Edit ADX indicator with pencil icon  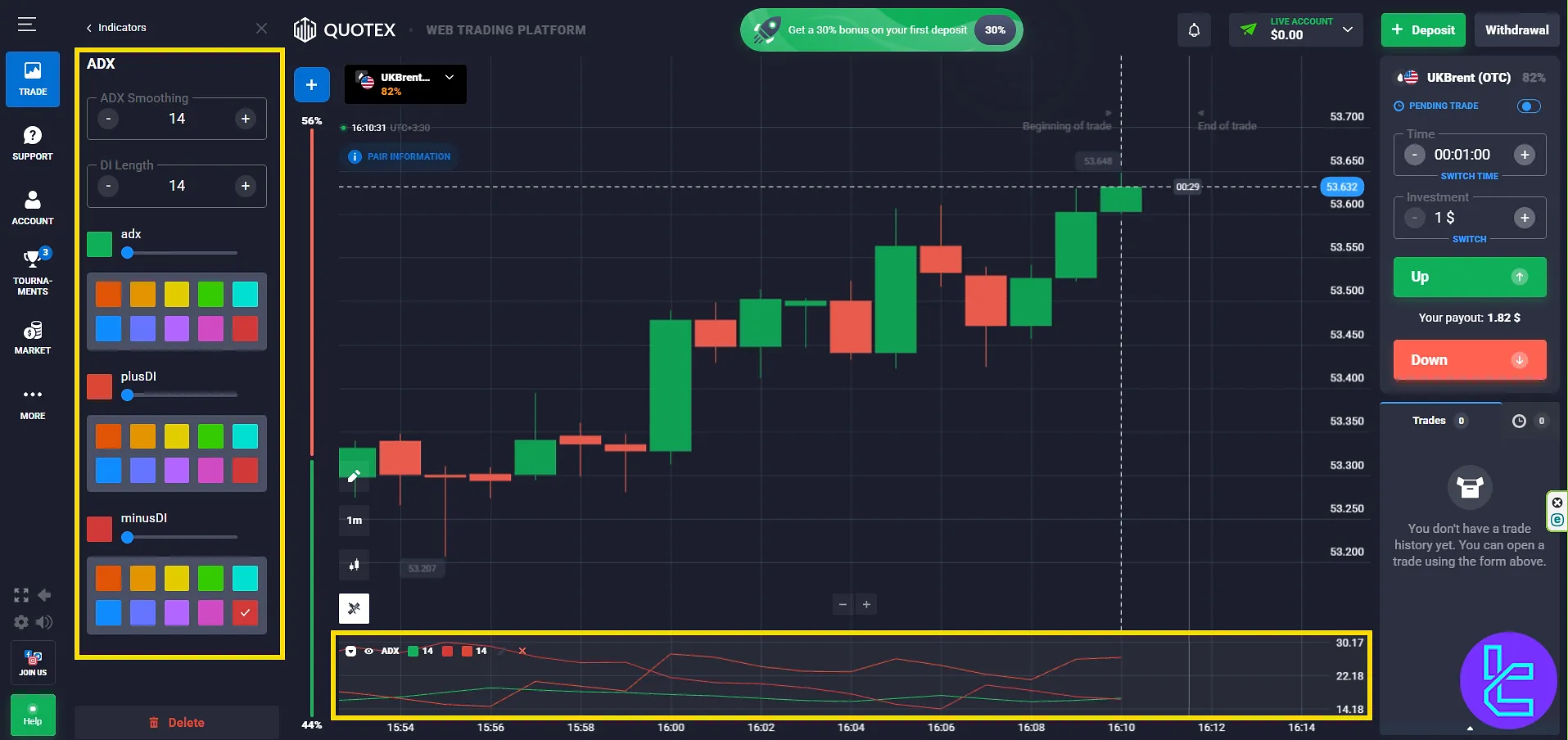(x=502, y=651)
